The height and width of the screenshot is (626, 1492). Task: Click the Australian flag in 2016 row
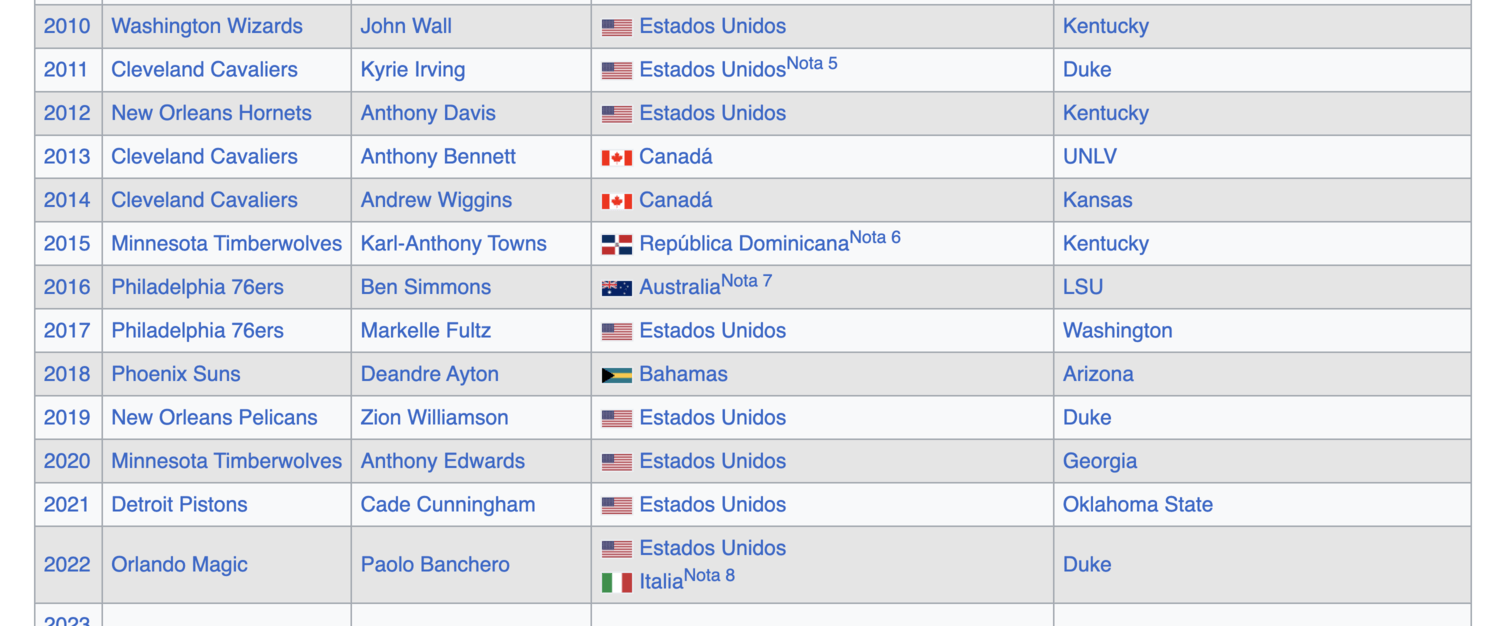pos(616,288)
